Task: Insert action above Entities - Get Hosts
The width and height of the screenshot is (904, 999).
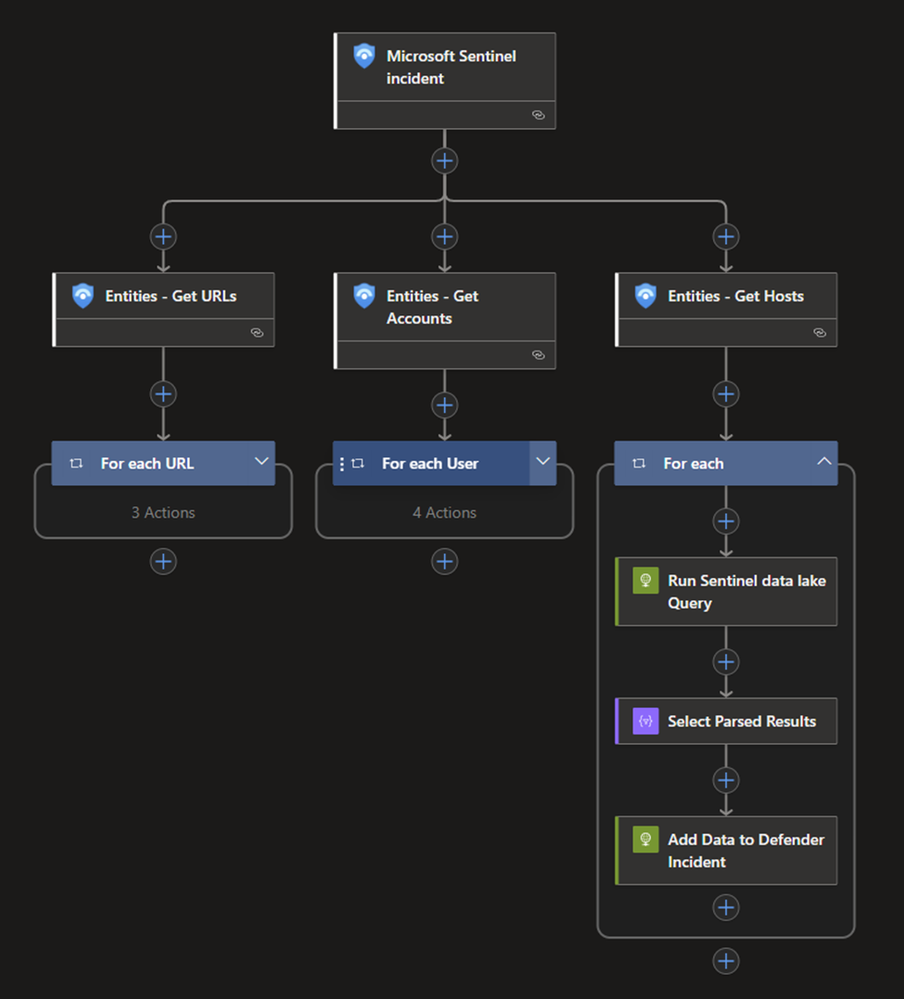Action: click(x=726, y=237)
